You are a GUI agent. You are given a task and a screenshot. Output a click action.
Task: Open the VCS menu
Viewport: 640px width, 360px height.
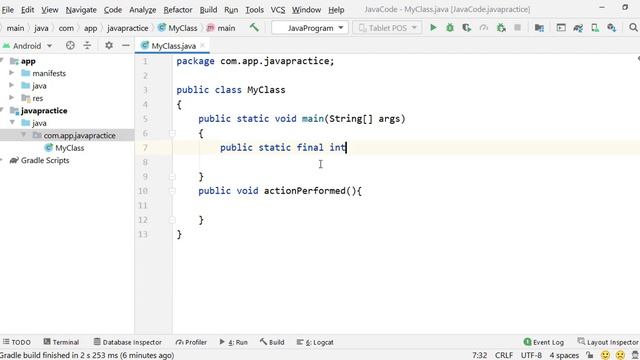278,9
